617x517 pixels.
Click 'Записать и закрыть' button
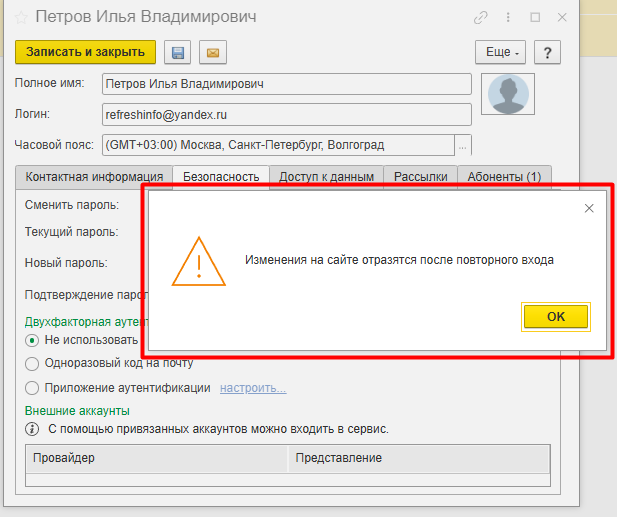pos(85,51)
